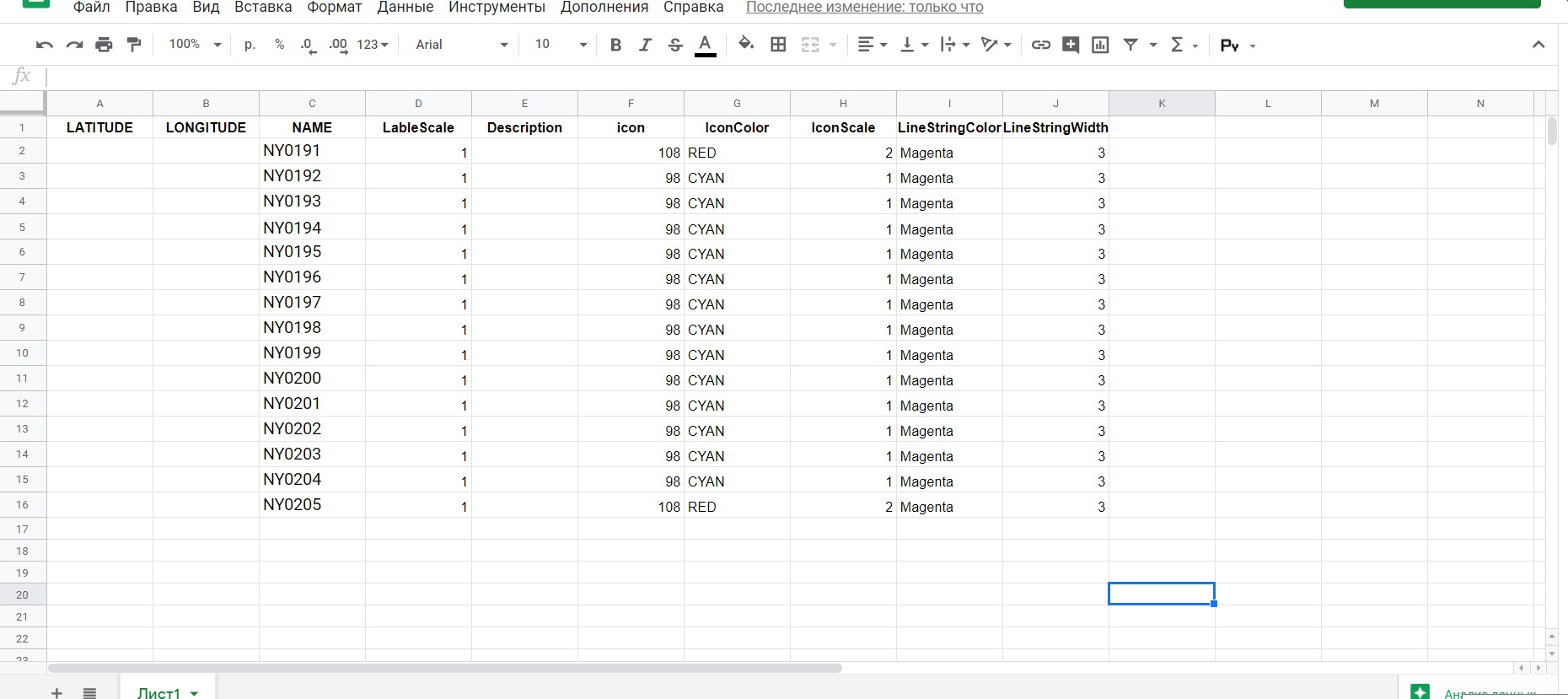
Task: Toggle bold formatting
Action: pos(615,45)
